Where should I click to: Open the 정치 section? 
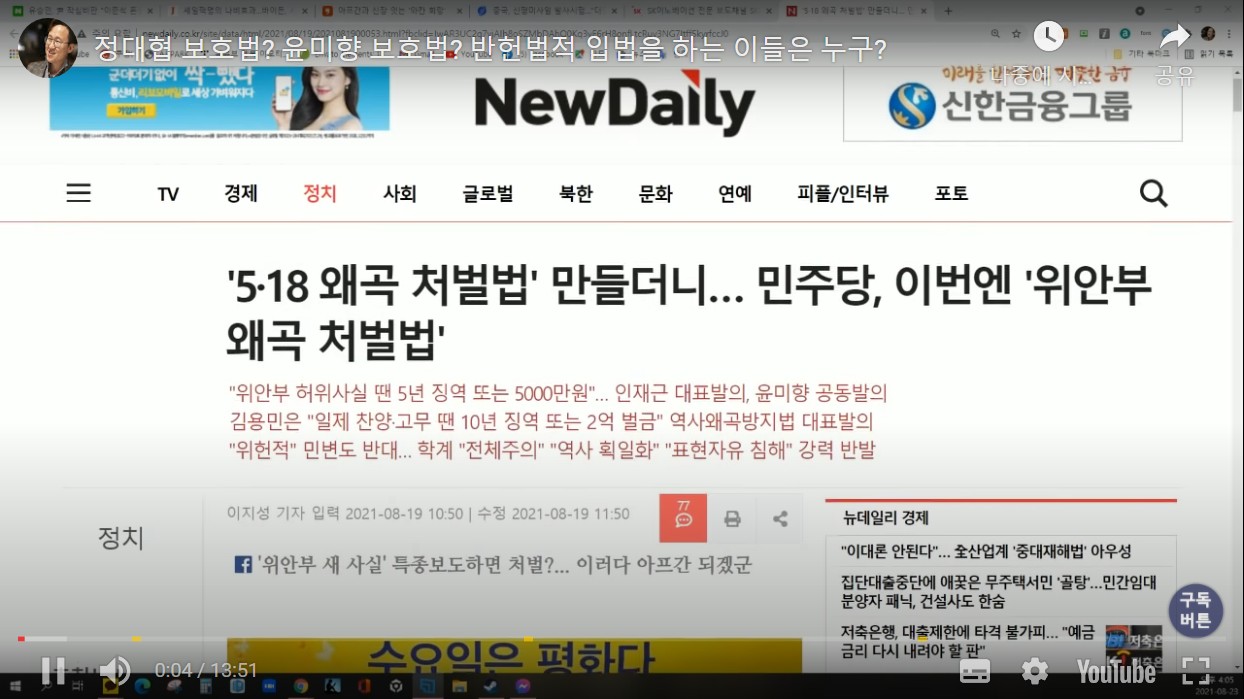(320, 193)
